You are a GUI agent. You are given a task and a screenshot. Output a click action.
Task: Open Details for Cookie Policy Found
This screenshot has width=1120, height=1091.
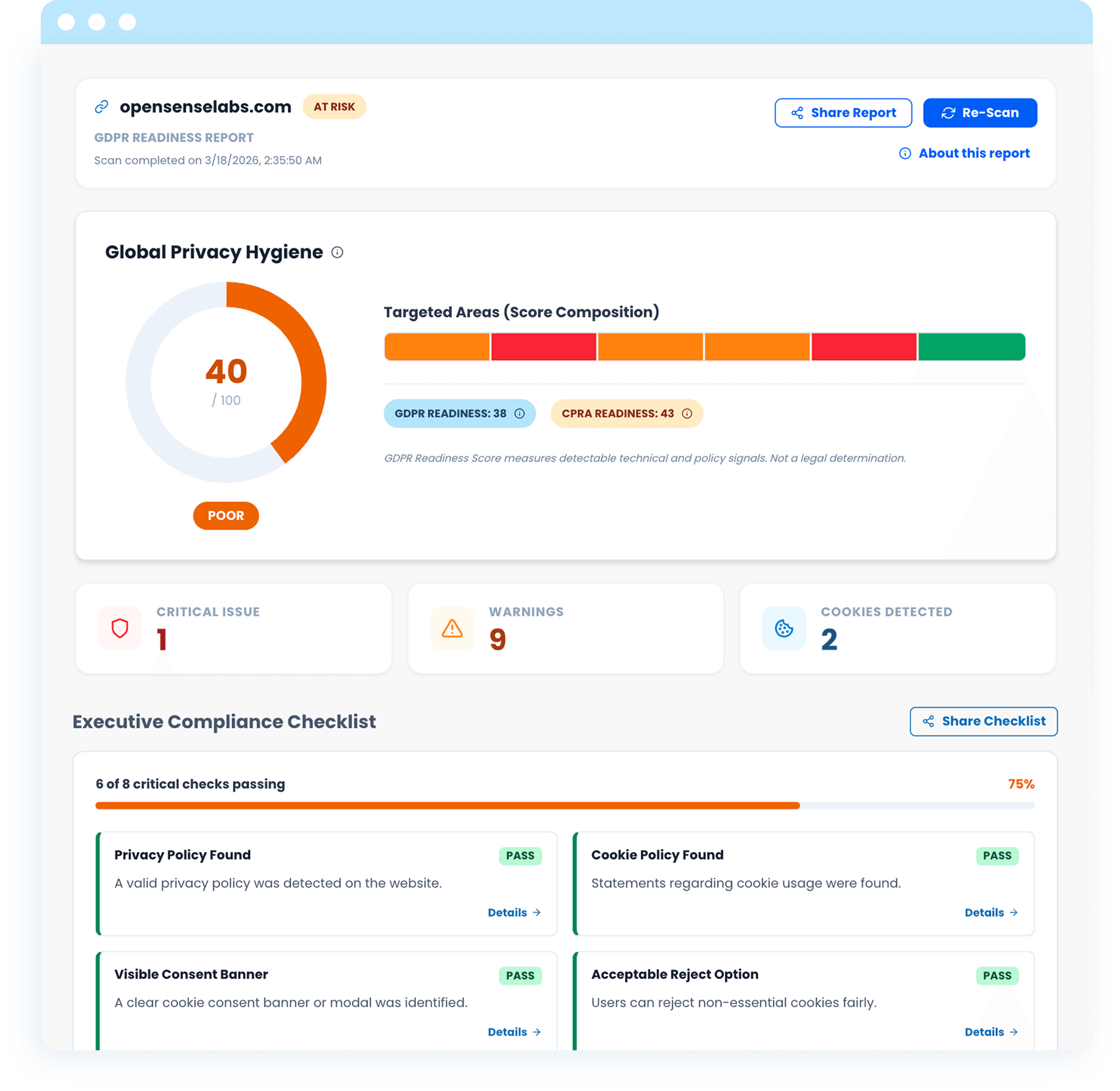click(x=991, y=912)
